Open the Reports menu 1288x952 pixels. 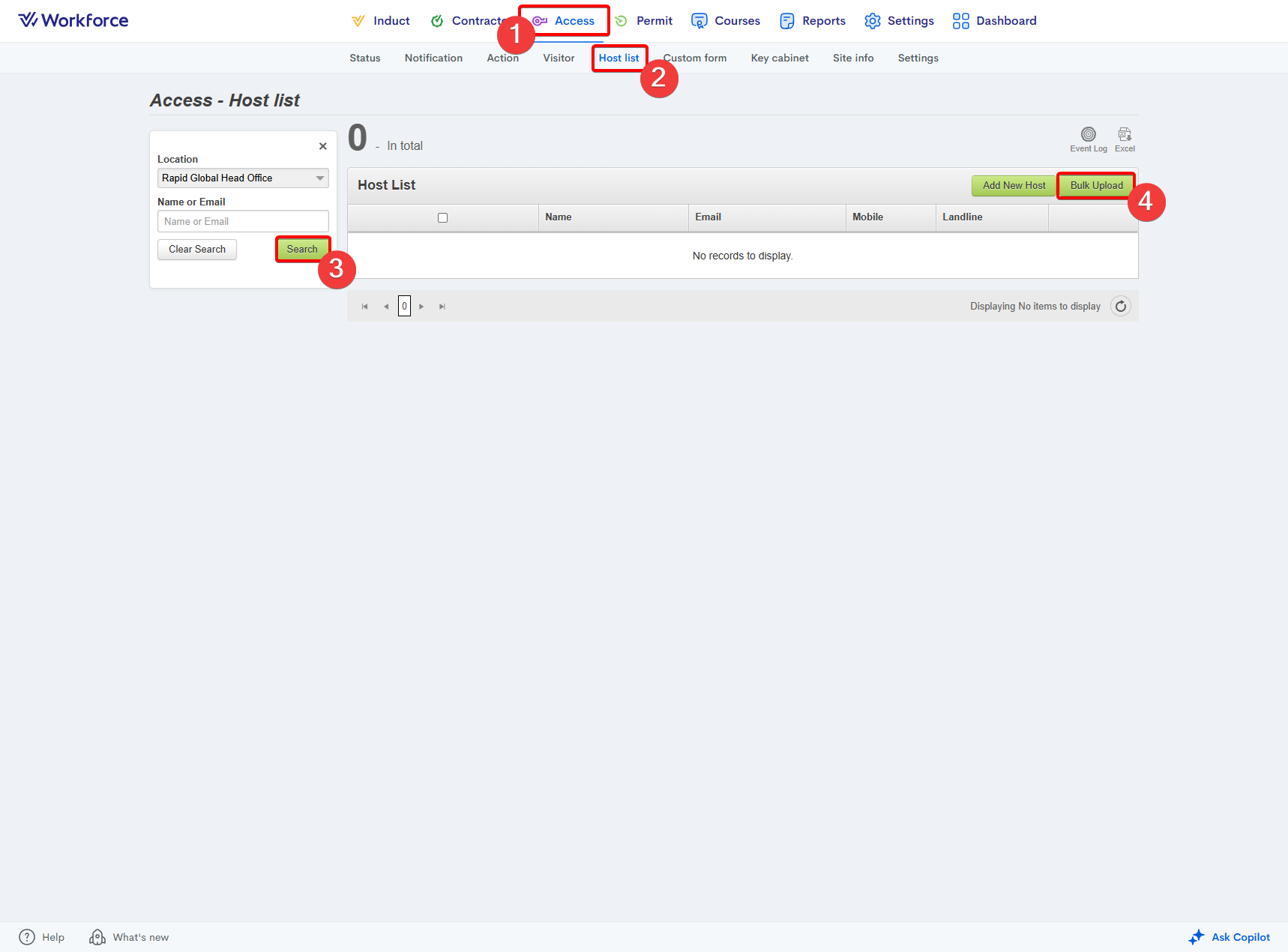coord(813,21)
